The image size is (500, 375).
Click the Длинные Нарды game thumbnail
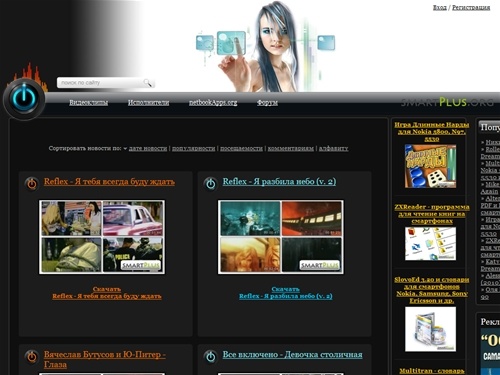coord(430,166)
